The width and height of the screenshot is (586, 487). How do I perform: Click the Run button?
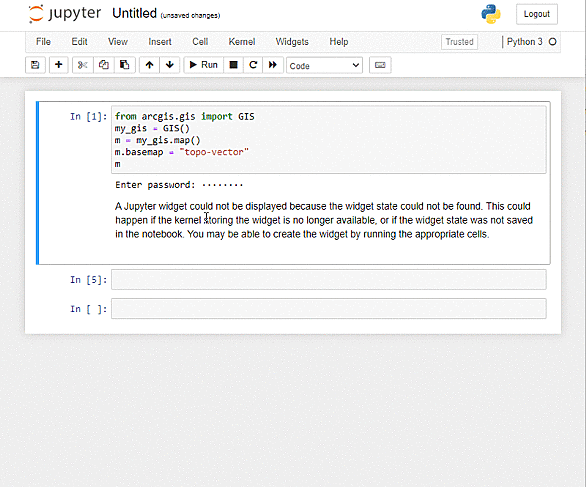204,65
